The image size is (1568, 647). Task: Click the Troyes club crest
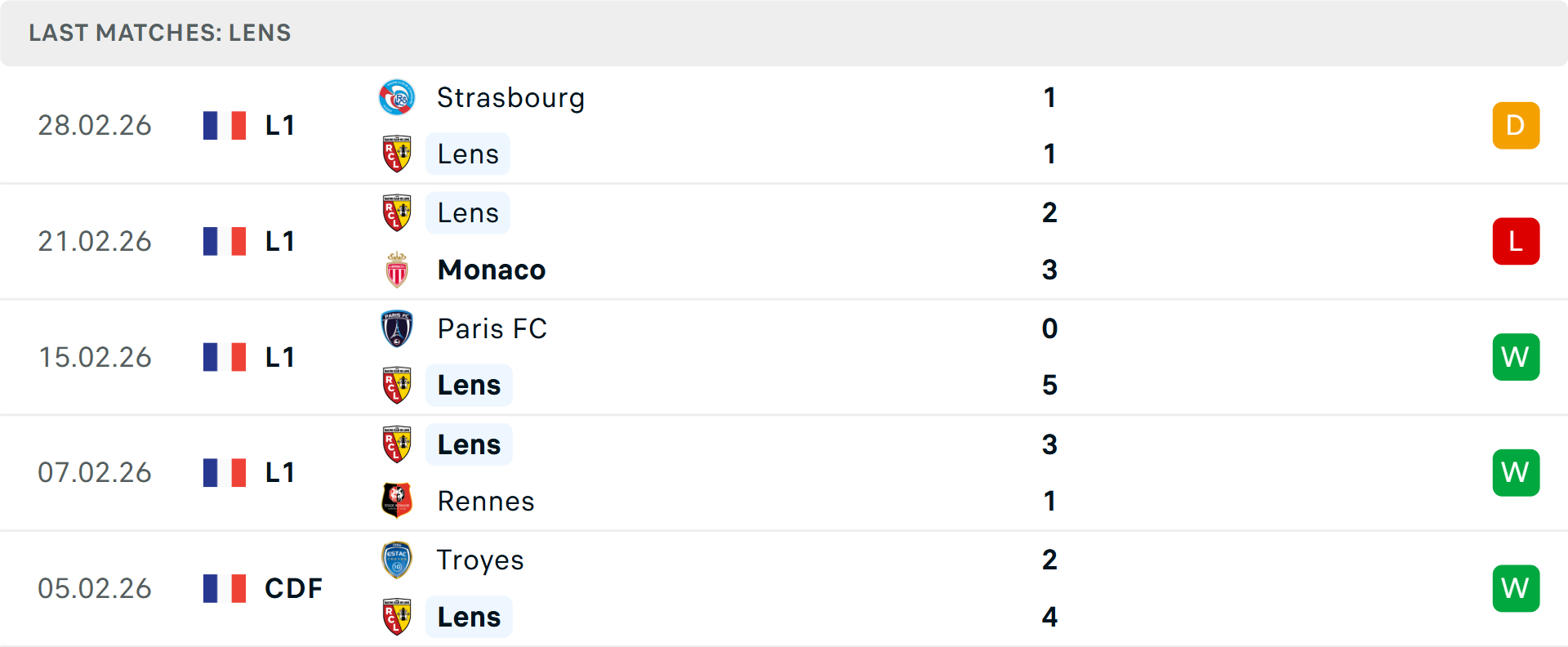point(397,560)
